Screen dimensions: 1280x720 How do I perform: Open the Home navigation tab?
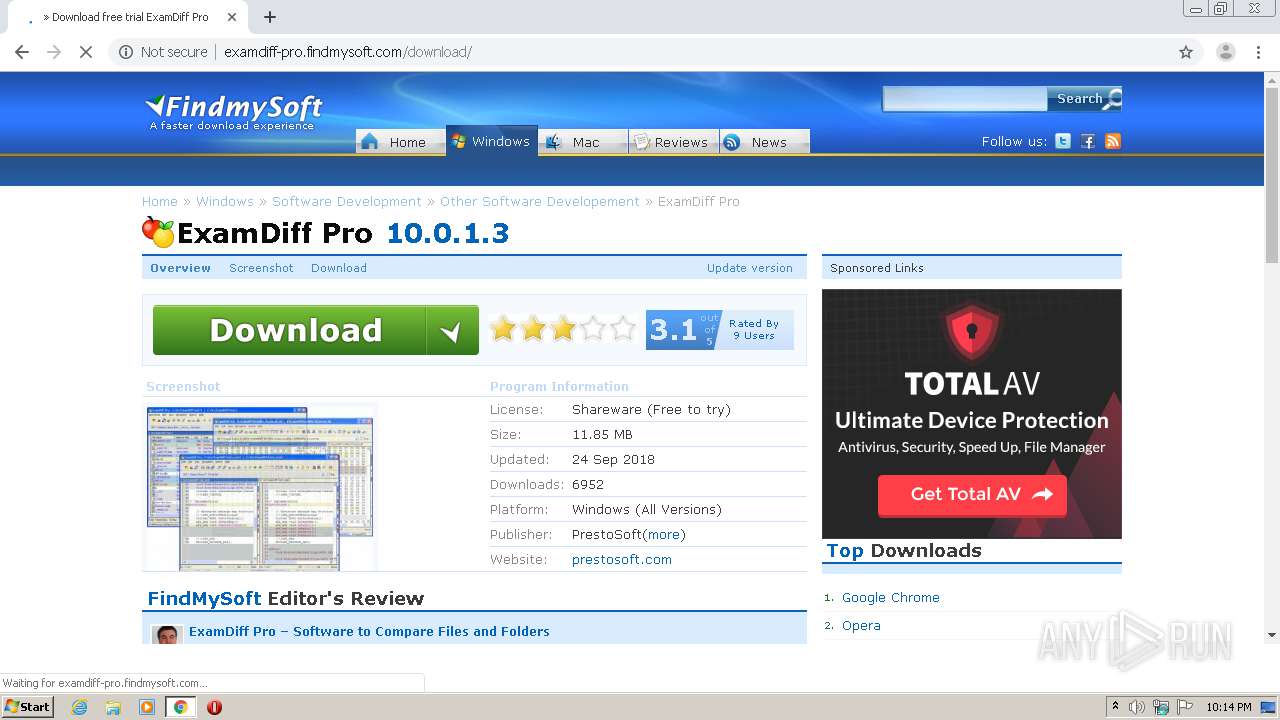click(x=400, y=141)
